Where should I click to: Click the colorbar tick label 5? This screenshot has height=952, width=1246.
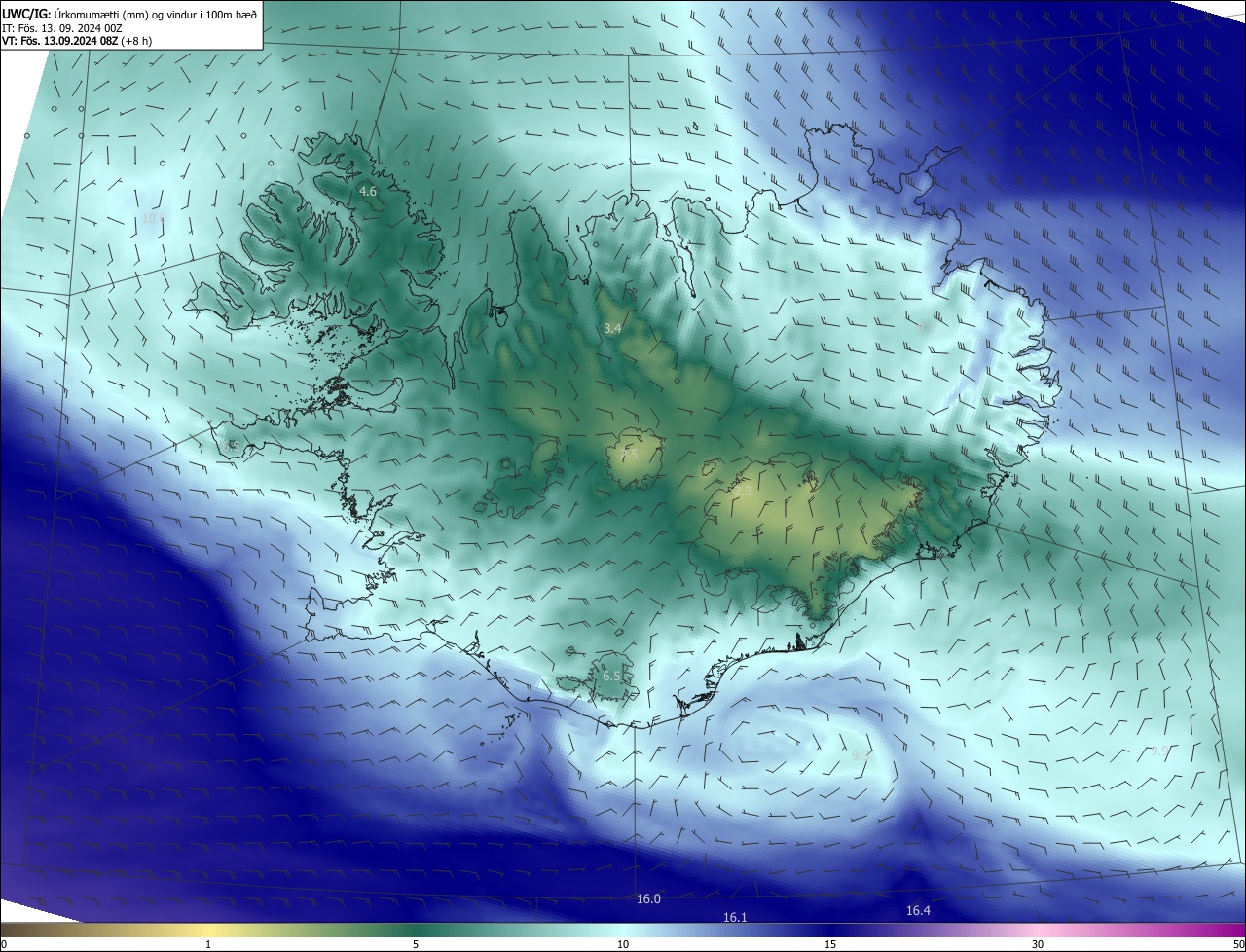coord(416,944)
